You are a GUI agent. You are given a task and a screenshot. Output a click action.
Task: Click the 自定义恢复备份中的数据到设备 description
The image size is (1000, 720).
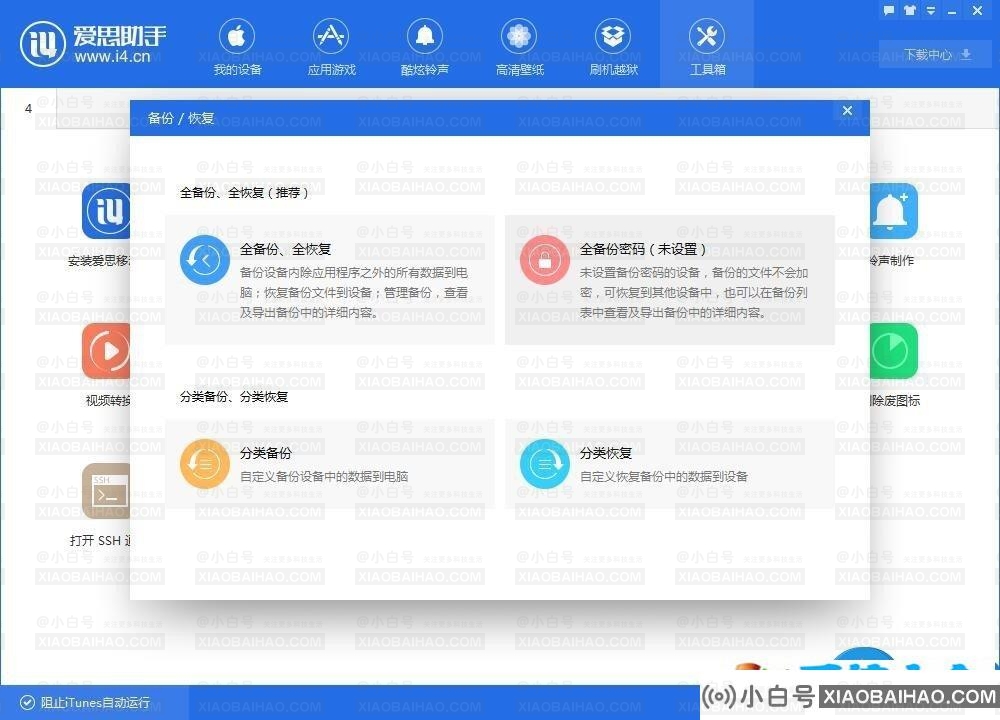663,476
